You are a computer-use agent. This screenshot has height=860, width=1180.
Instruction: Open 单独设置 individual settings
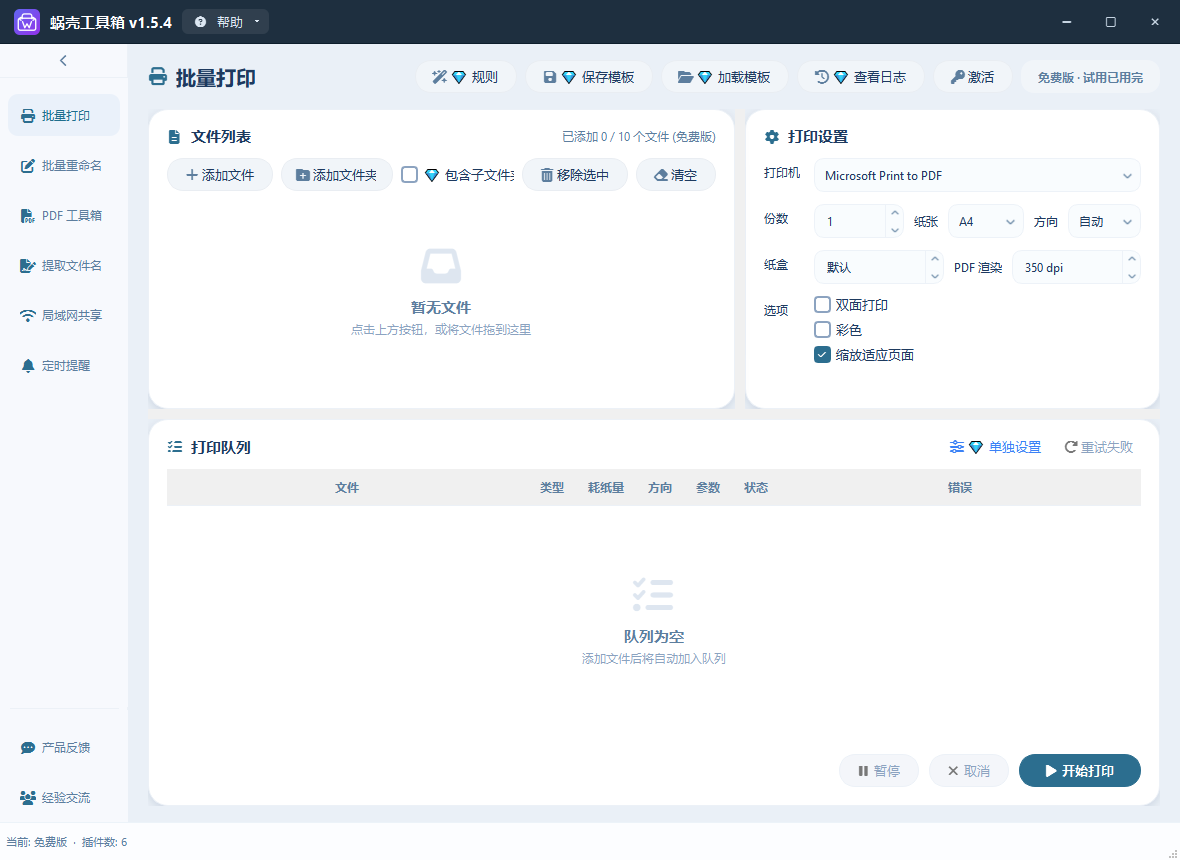pyautogui.click(x=996, y=447)
